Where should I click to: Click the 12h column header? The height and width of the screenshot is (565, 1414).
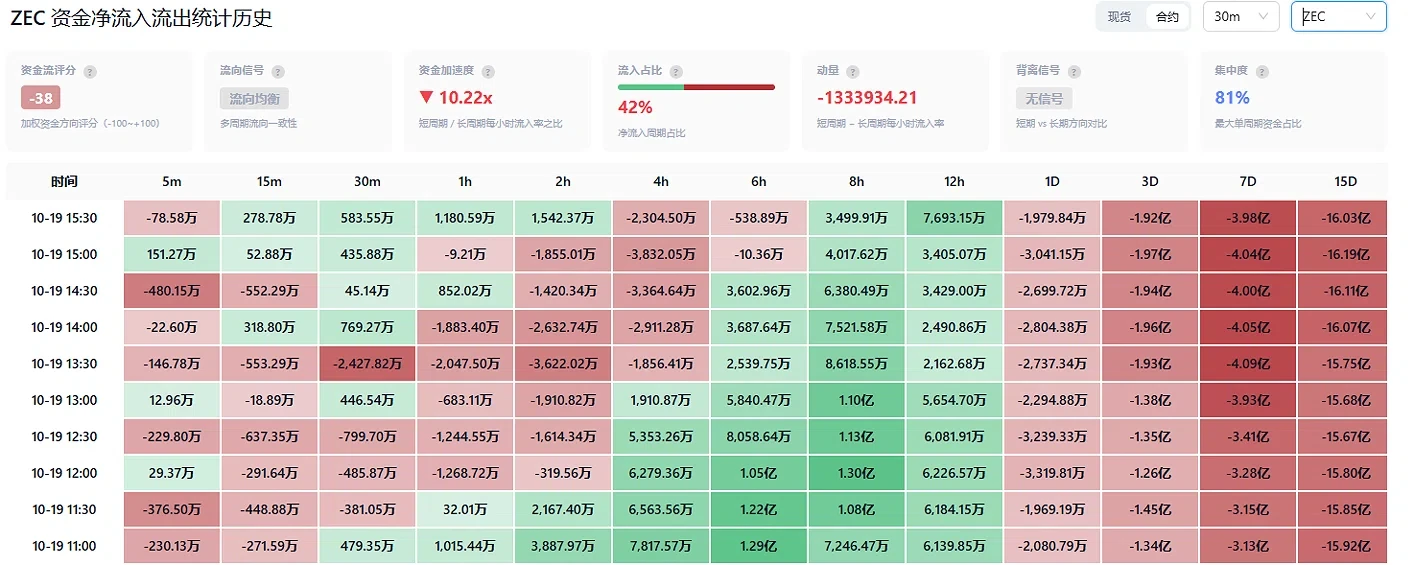click(955, 181)
